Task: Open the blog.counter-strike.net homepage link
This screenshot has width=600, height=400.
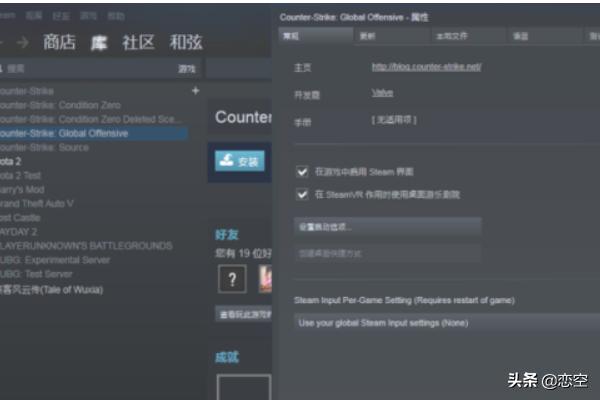Action: [426, 67]
